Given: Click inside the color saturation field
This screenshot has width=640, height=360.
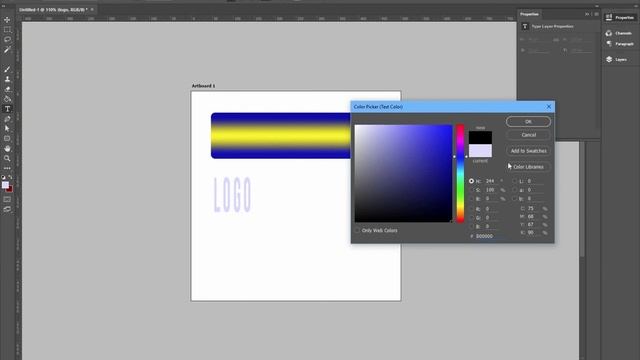Looking at the screenshot, I should click(x=403, y=173).
